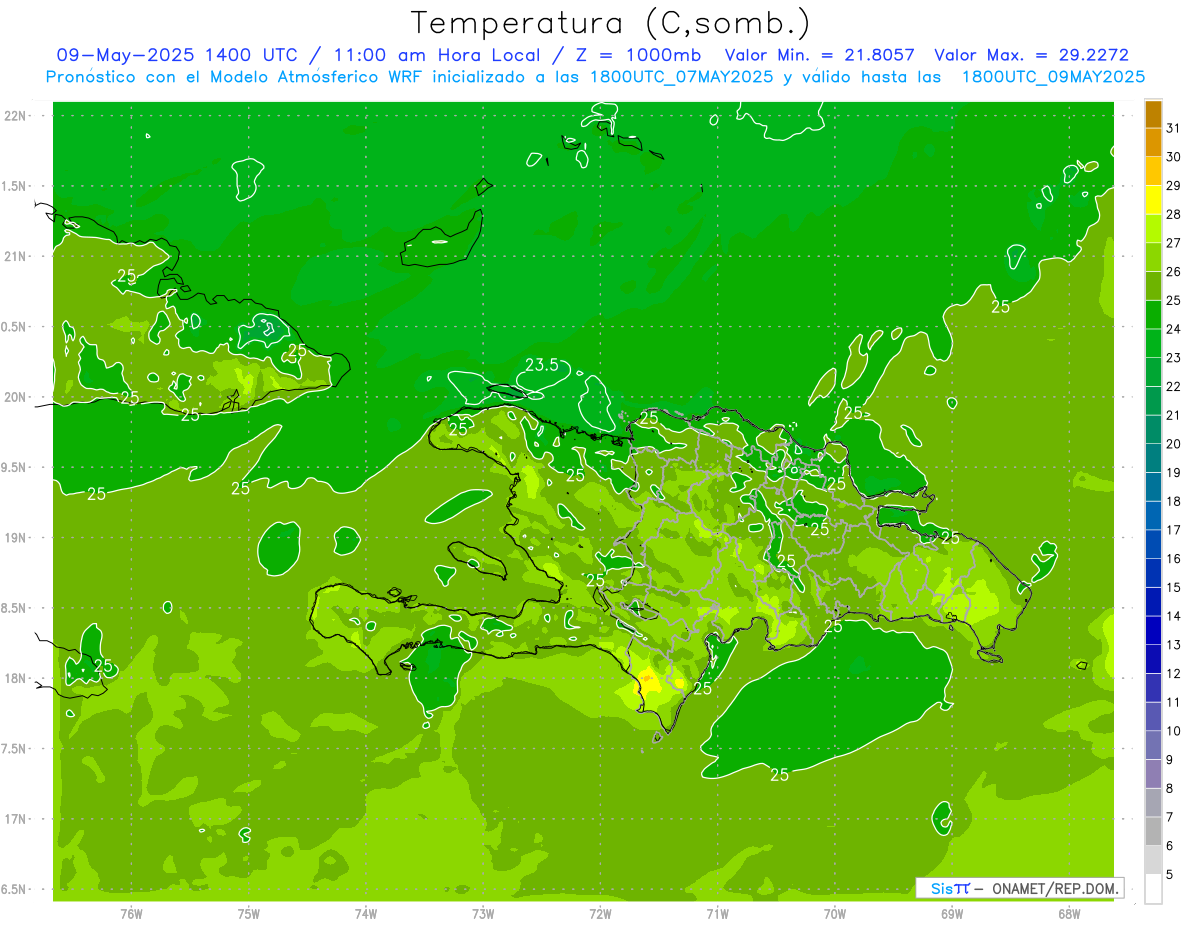Click the '70W' longitude label
This screenshot has width=1200, height=927.
click(835, 914)
